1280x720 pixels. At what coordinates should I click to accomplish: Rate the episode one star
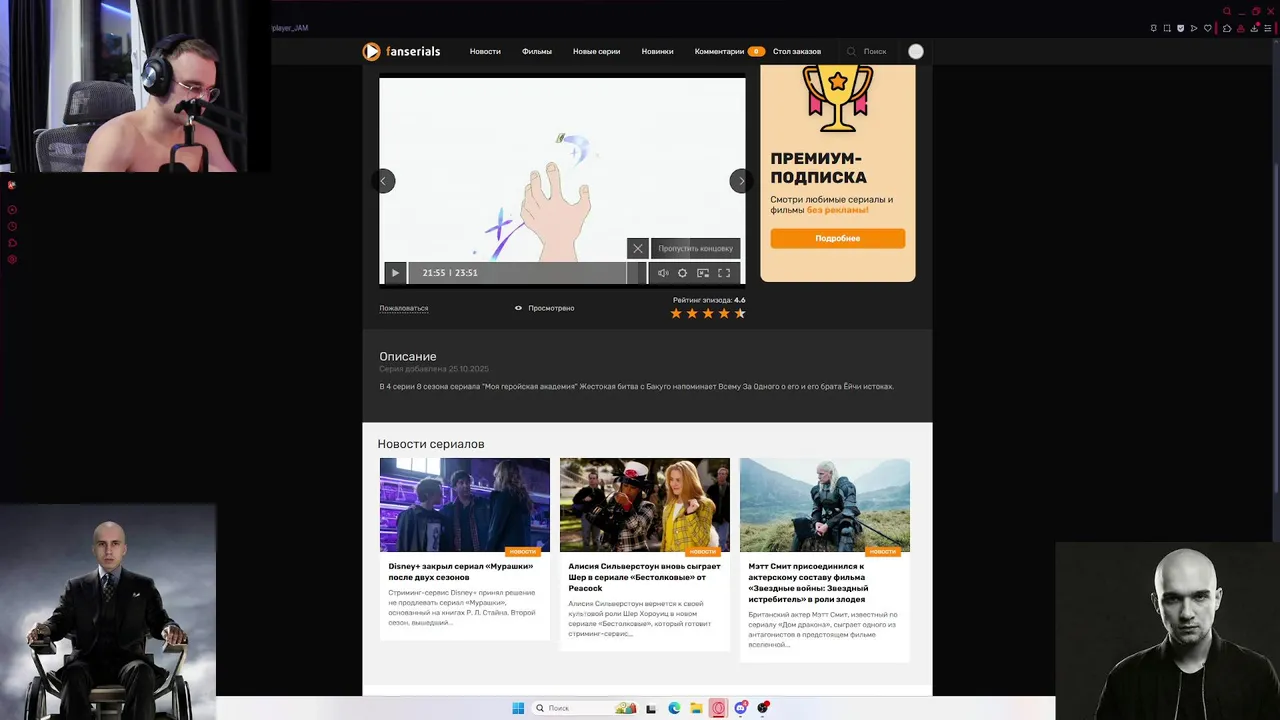676,314
